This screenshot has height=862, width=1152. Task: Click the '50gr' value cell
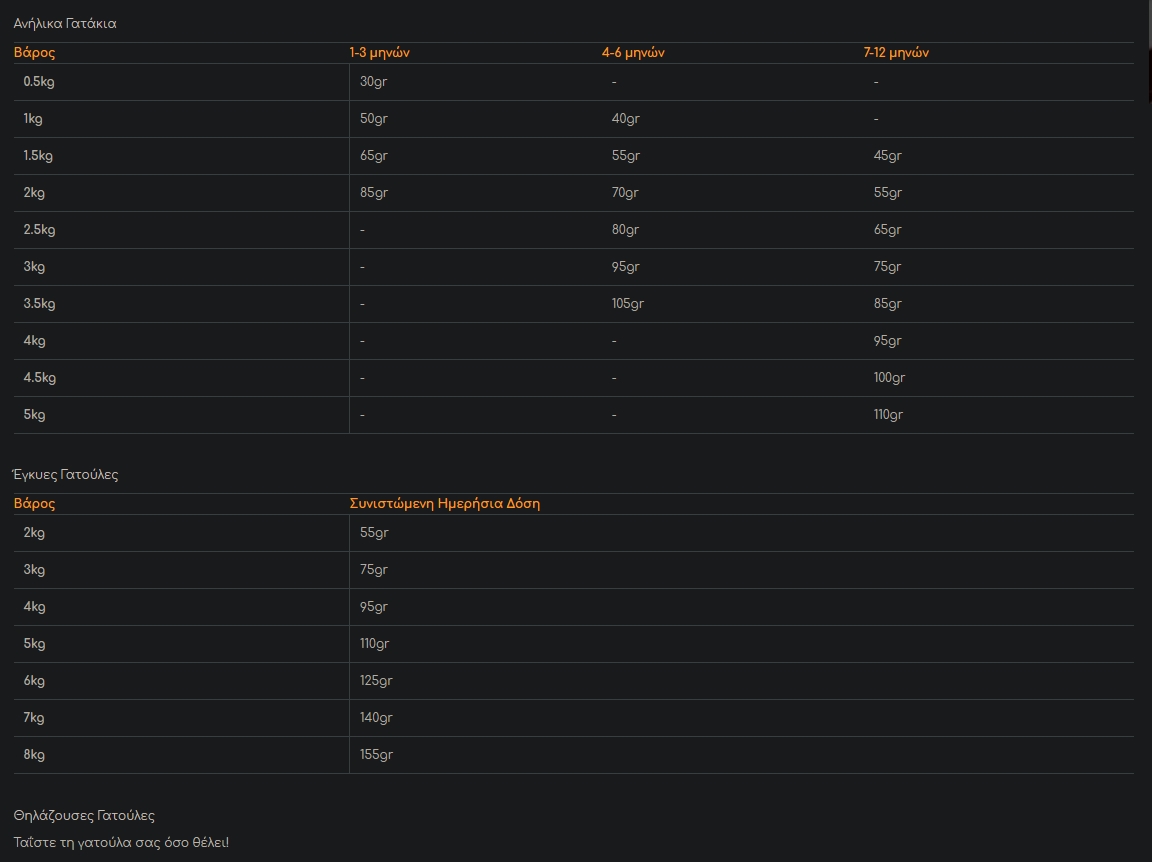[x=373, y=119]
